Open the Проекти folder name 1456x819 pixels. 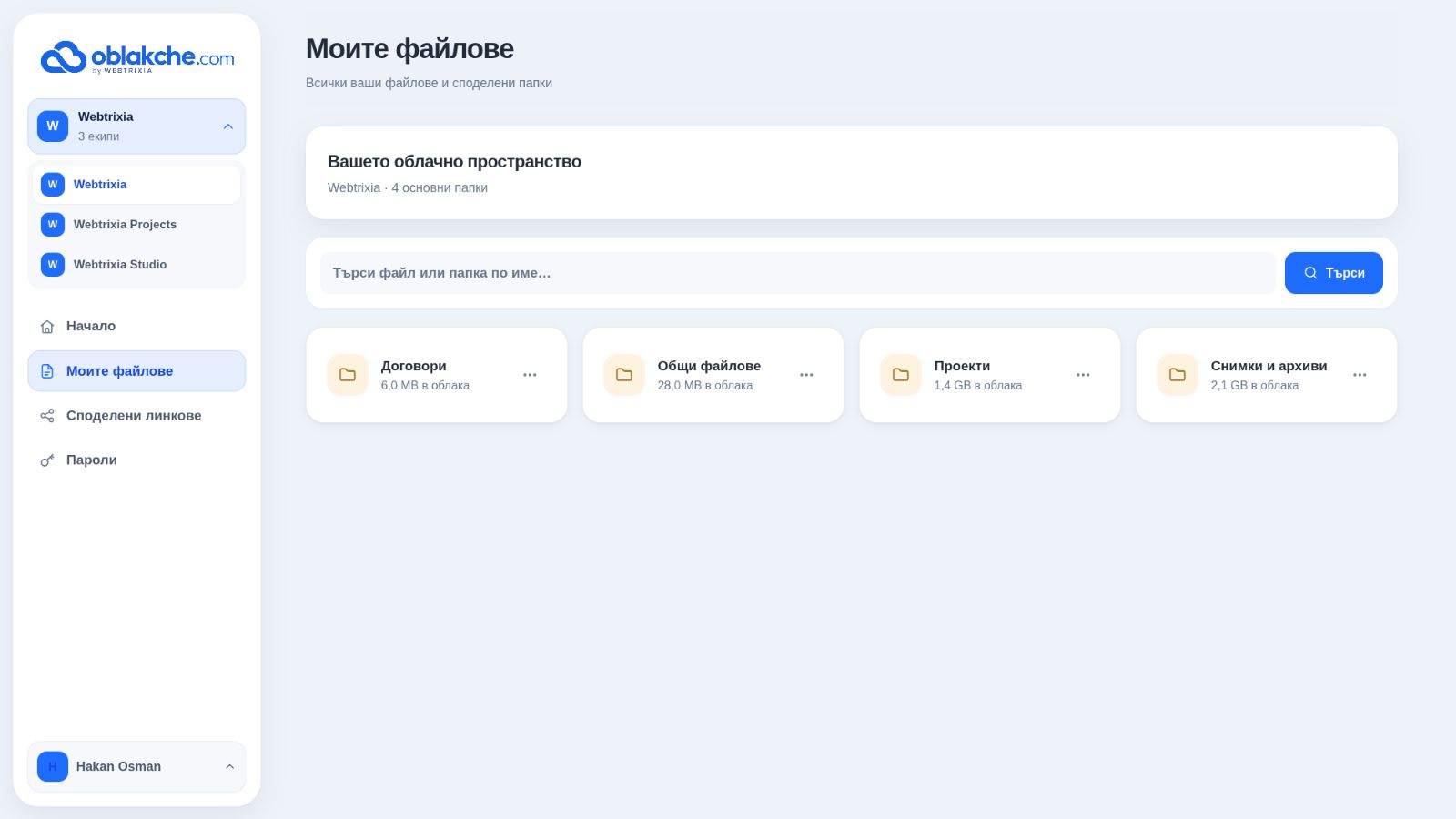click(x=963, y=366)
